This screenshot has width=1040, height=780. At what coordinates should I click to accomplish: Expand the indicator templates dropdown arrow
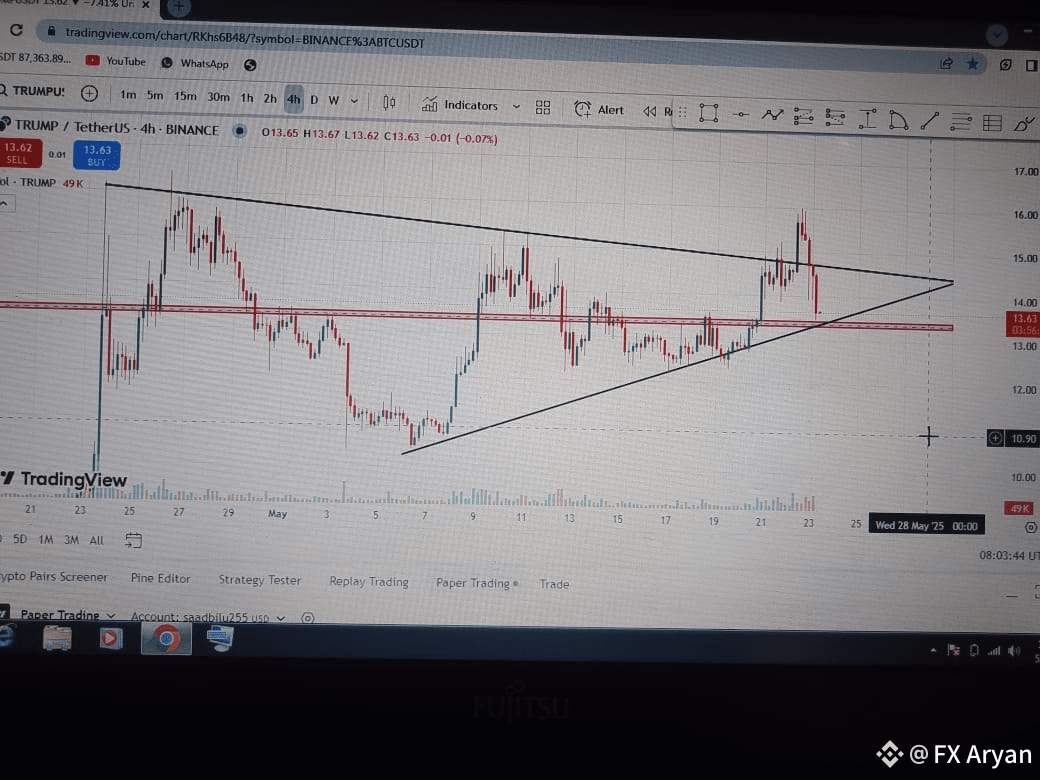(x=516, y=106)
